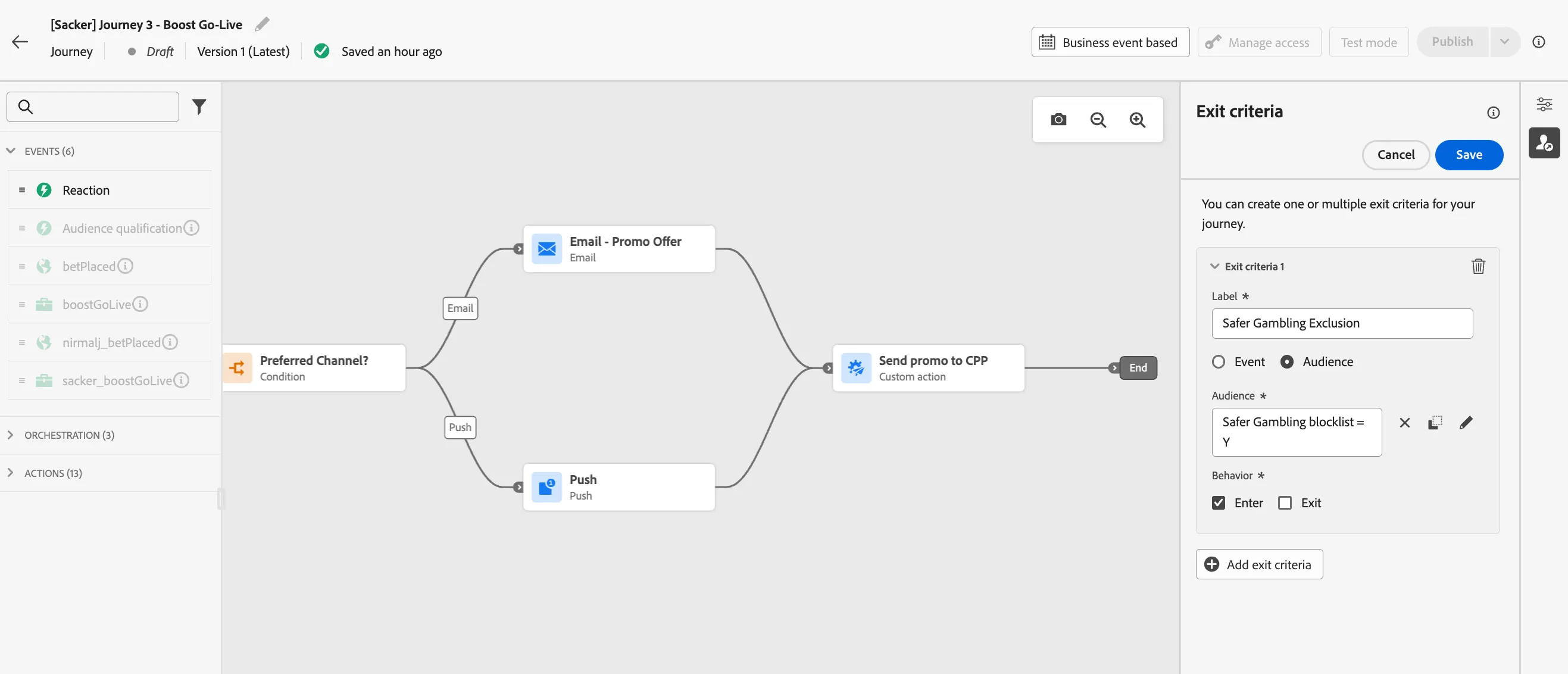Image resolution: width=1568 pixels, height=674 pixels.
Task: Edit the audience with pencil icon
Action: (1466, 423)
